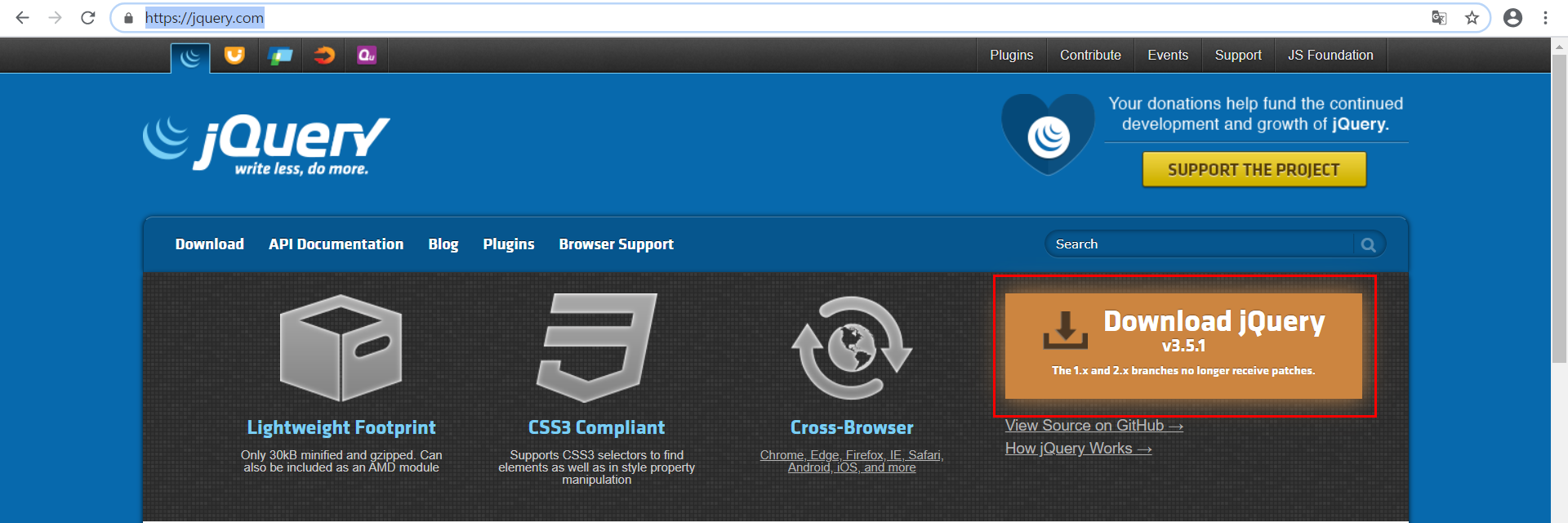Click the jQuery logo

tap(266, 145)
